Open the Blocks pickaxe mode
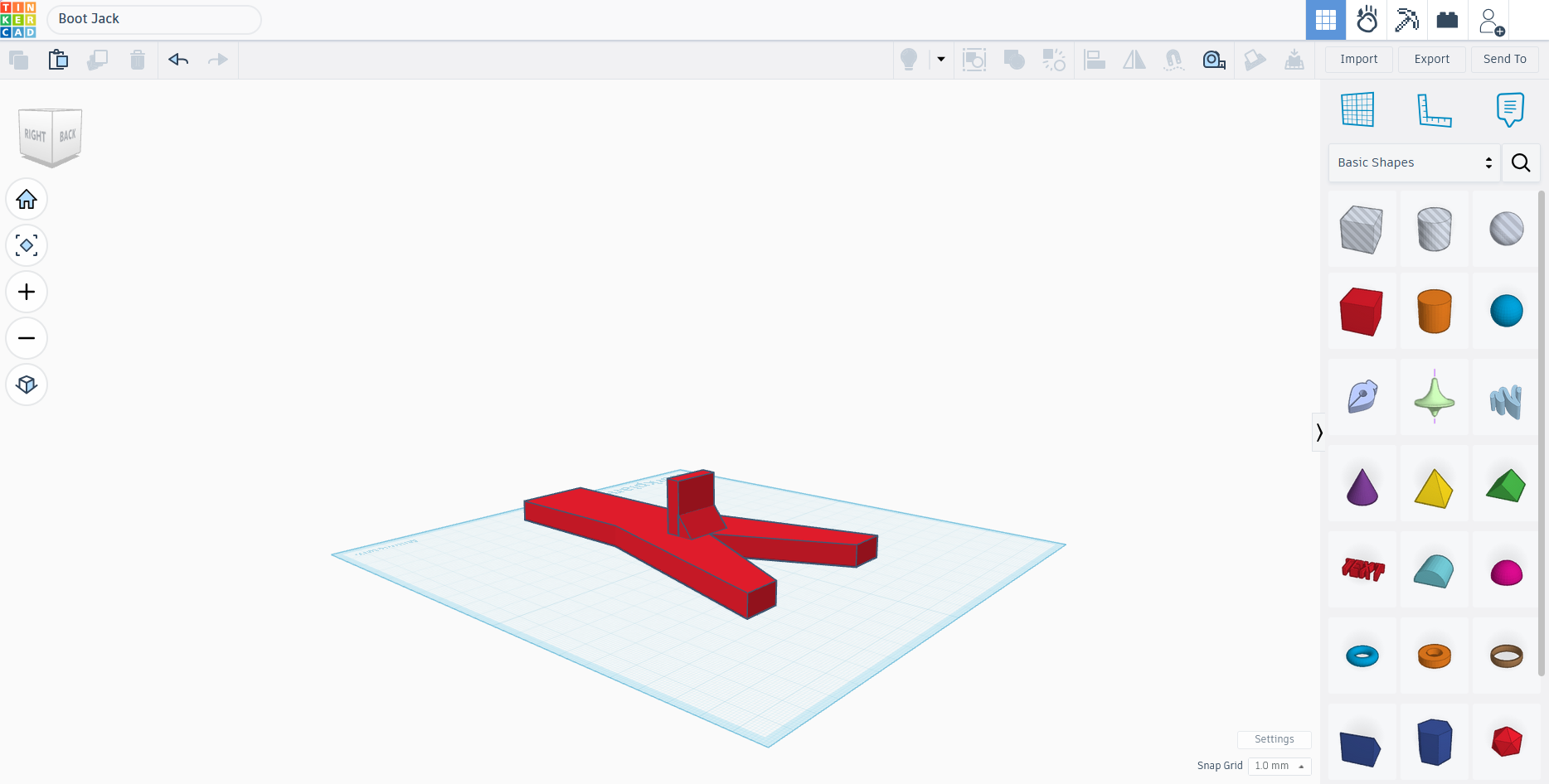Viewport: 1549px width, 784px height. click(x=1407, y=20)
